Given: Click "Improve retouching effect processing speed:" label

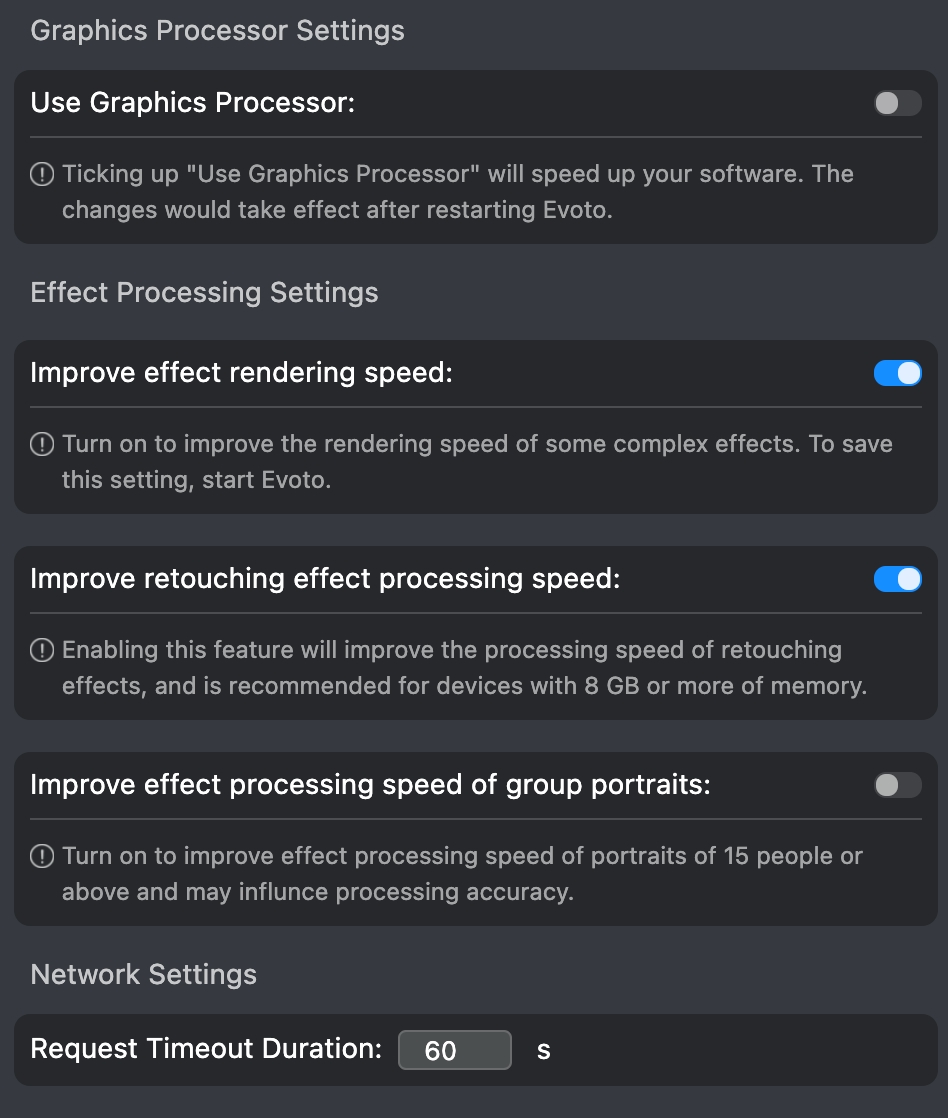Looking at the screenshot, I should (325, 579).
